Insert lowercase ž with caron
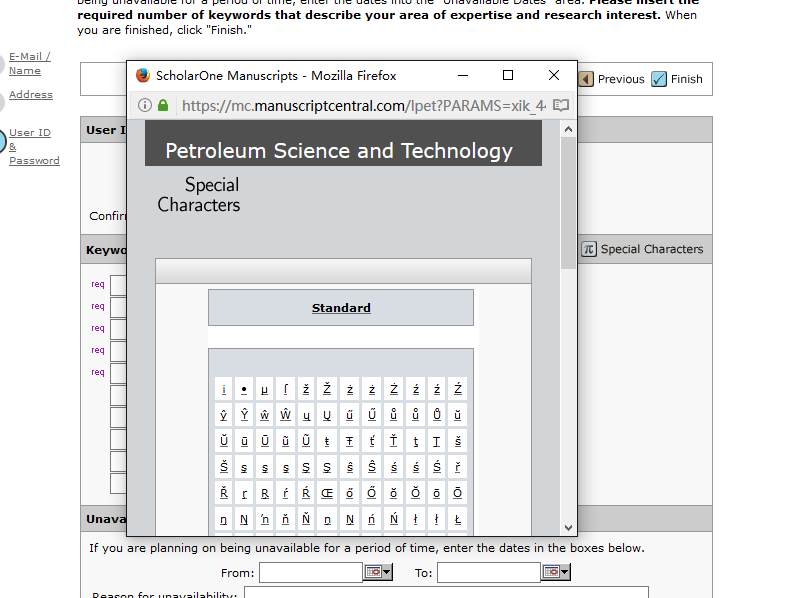799x598 pixels. (306, 390)
